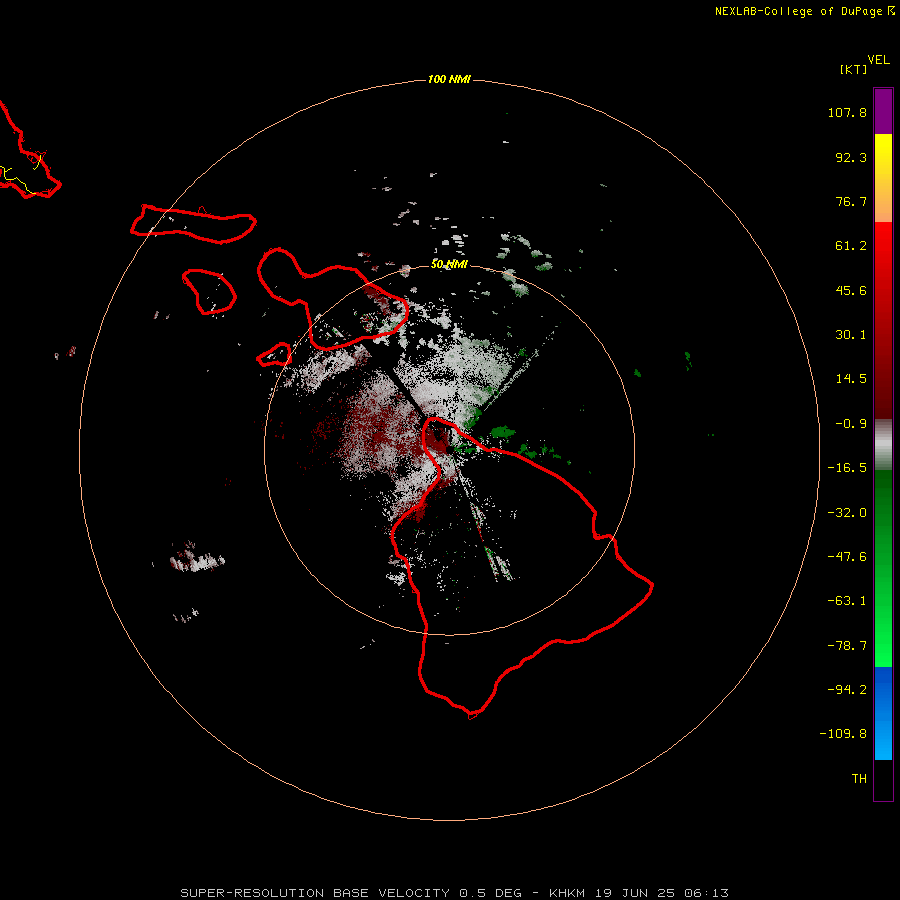Click the 92.3 scale value
The width and height of the screenshot is (900, 900).
(x=851, y=157)
